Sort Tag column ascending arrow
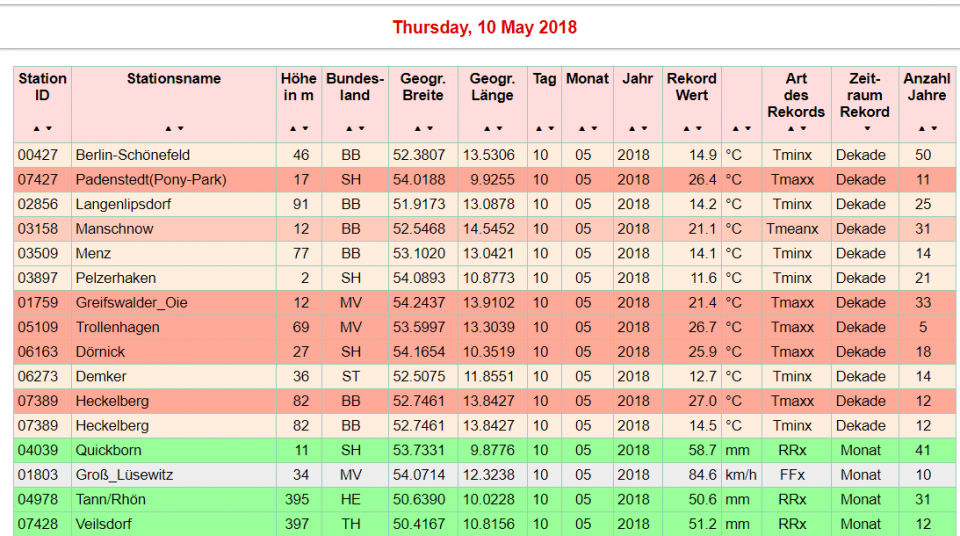The width and height of the screenshot is (960, 536). (x=539, y=129)
